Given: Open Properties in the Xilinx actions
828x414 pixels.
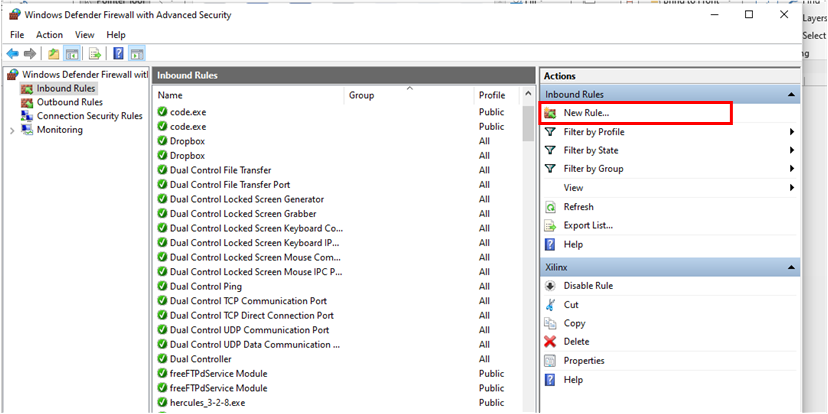Looking at the screenshot, I should point(584,361).
